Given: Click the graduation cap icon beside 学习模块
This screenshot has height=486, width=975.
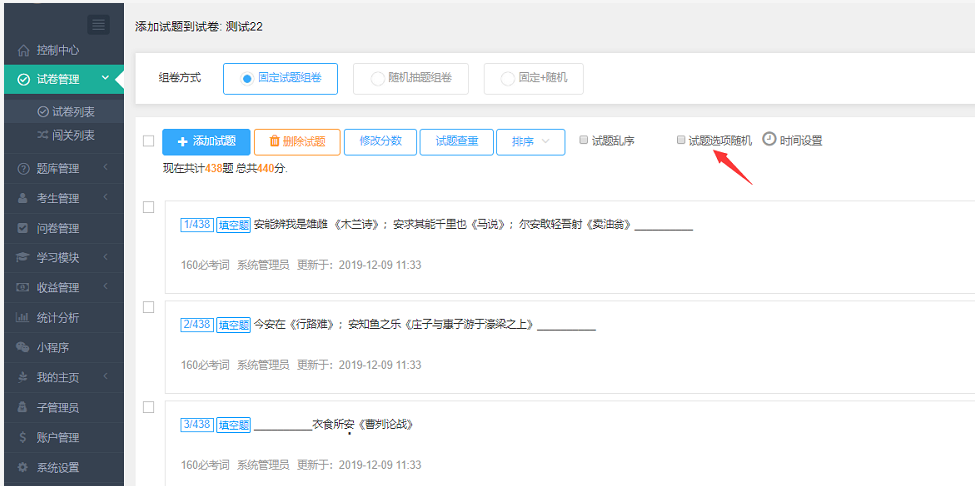Looking at the screenshot, I should [x=23, y=258].
